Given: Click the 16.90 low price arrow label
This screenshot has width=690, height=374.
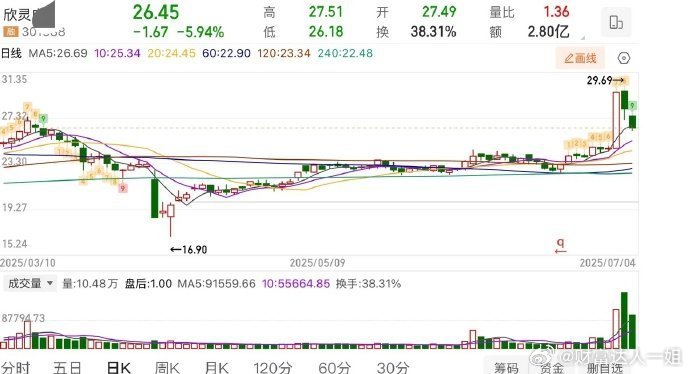Looking at the screenshot, I should 189,249.
